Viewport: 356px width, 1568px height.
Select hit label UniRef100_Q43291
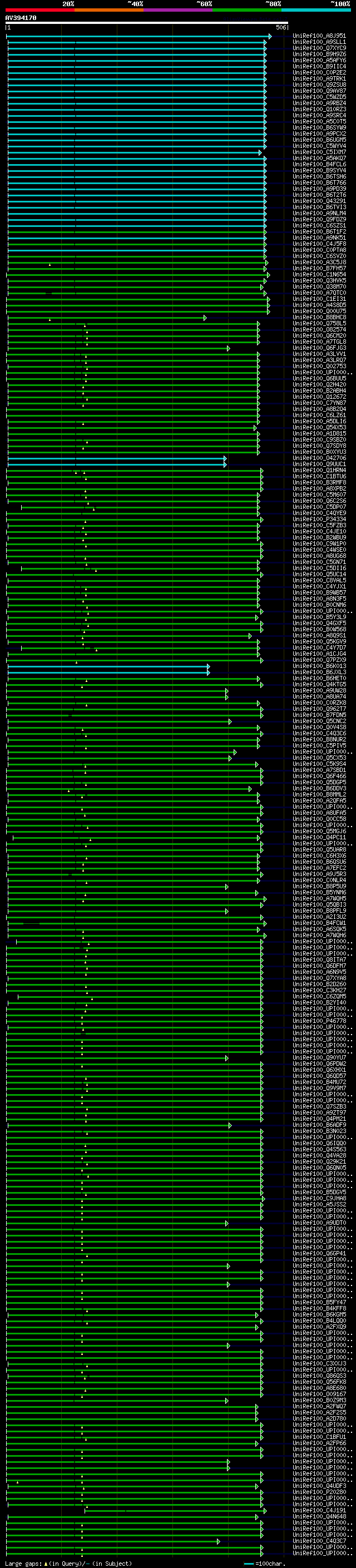319,201
